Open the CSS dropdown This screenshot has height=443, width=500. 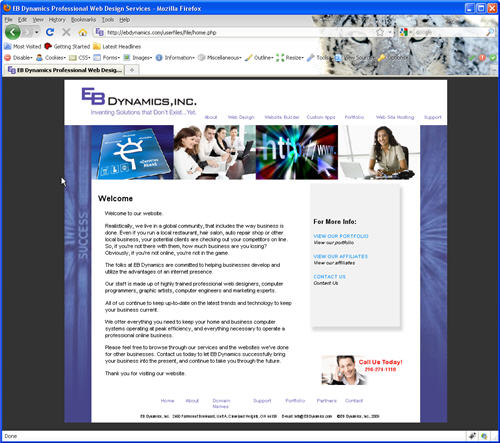coord(80,58)
